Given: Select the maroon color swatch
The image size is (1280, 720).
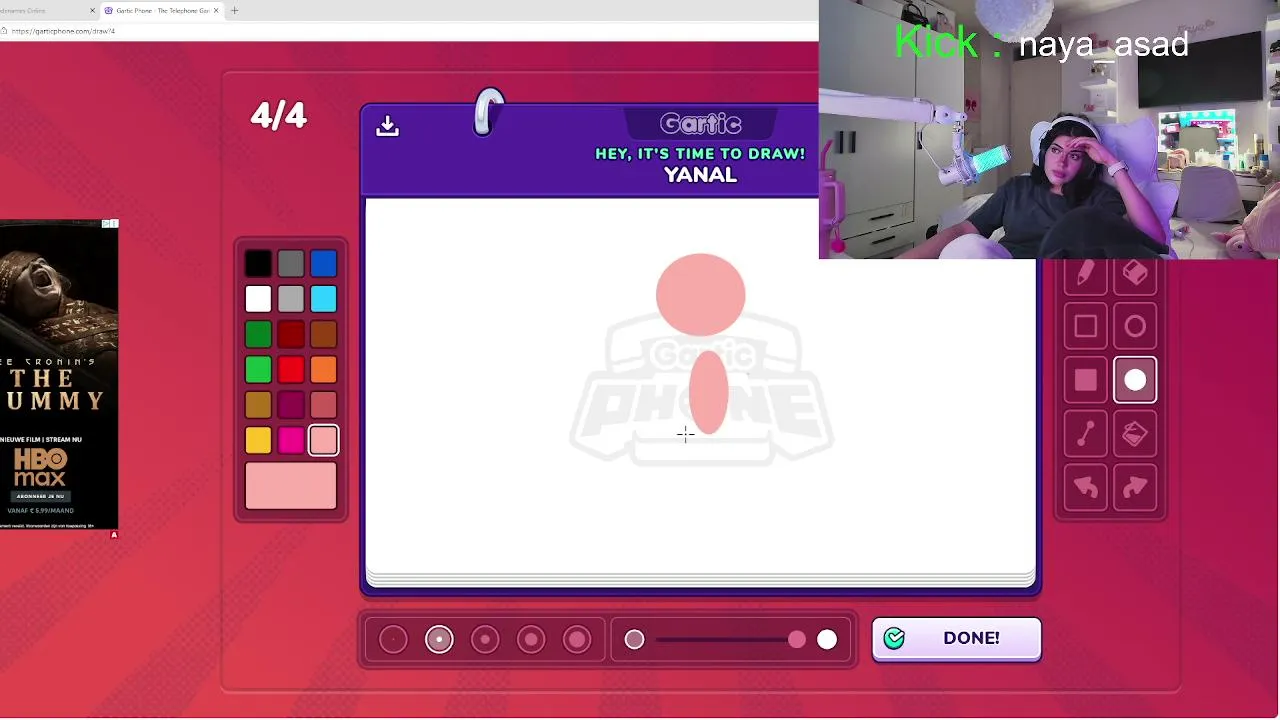Looking at the screenshot, I should 290,405.
